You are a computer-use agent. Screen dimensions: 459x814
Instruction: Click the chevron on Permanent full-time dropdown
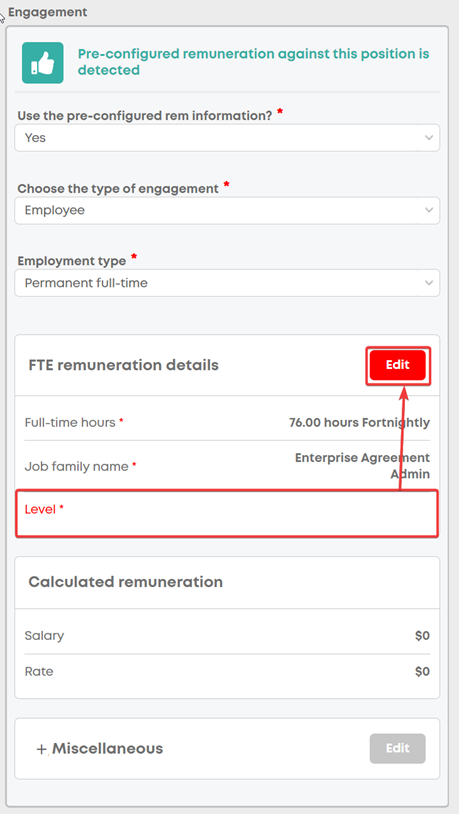(428, 283)
